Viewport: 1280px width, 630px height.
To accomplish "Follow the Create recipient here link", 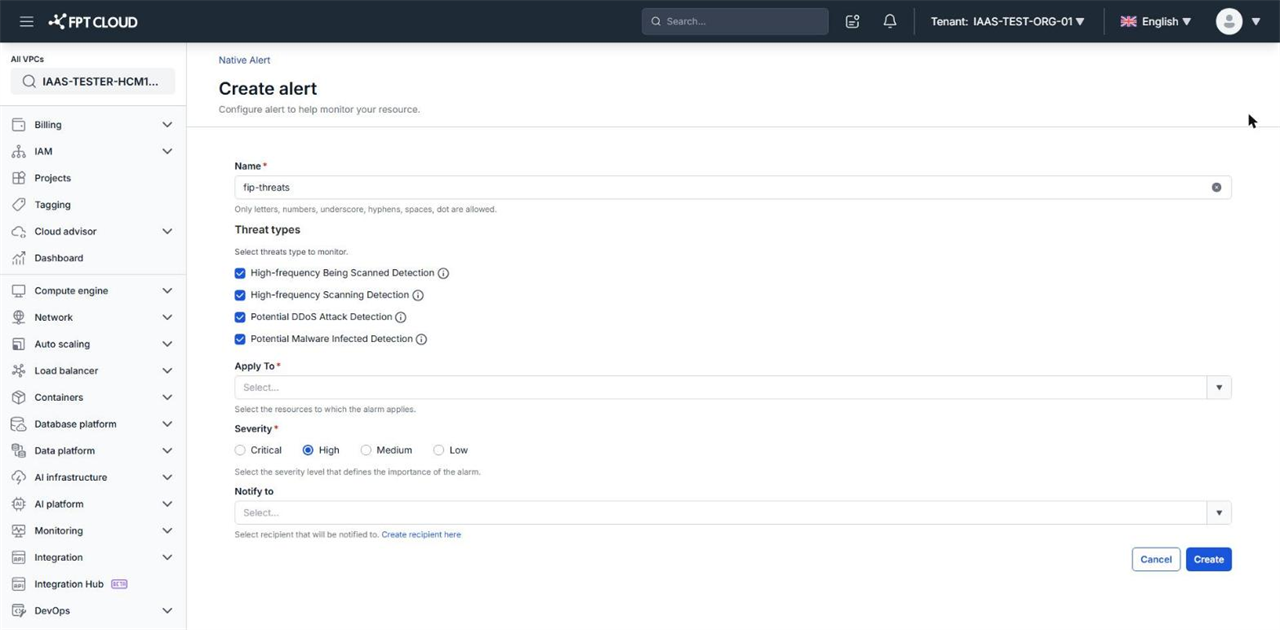I will (421, 535).
